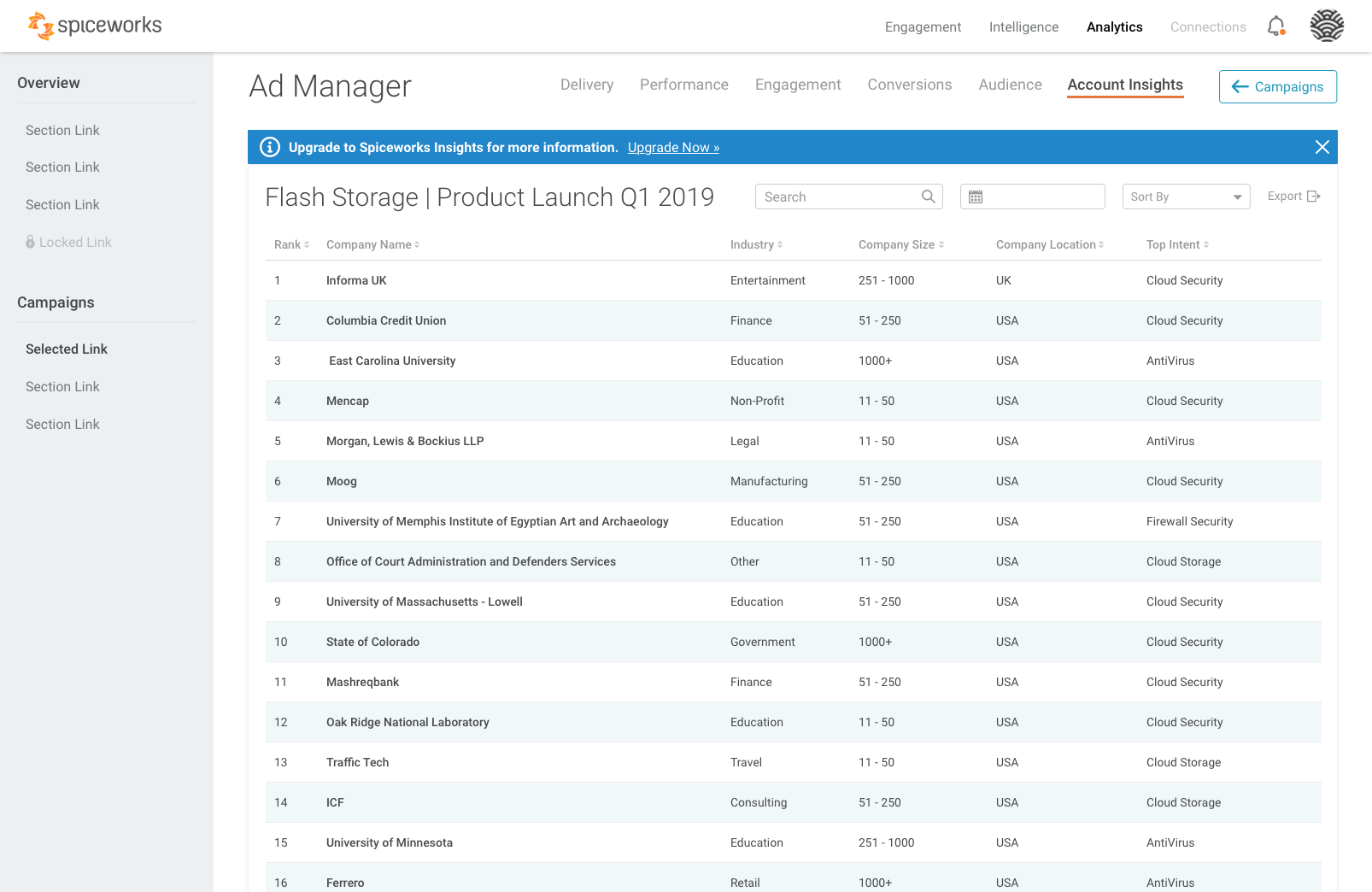
Task: Click the Traffic Tech company name
Action: (x=357, y=762)
